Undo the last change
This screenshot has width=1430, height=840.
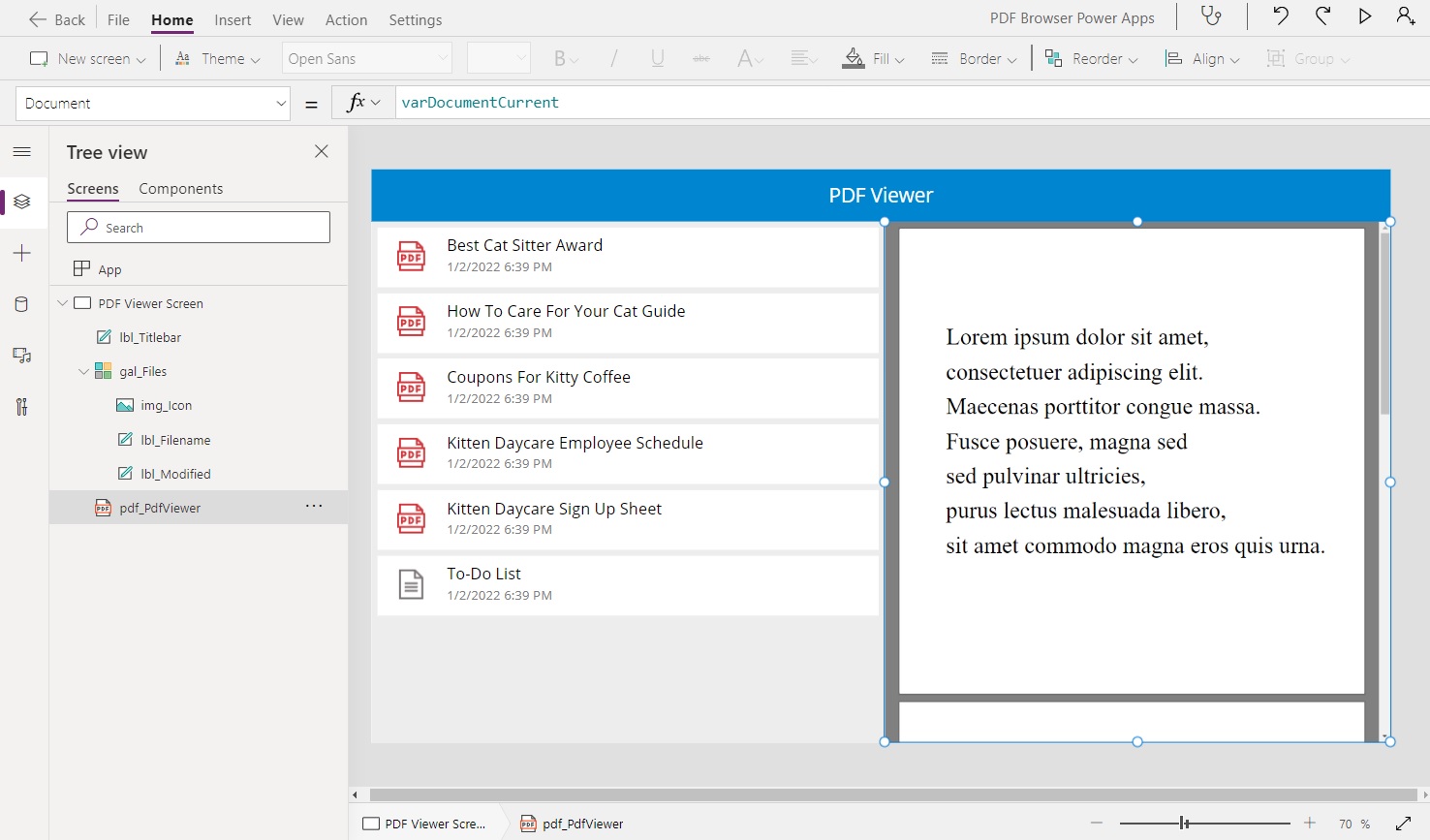[x=1280, y=16]
